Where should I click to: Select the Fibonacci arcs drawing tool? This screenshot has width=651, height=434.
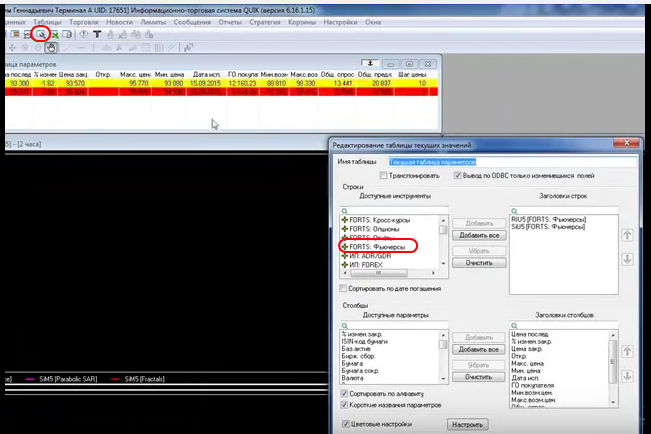[107, 48]
